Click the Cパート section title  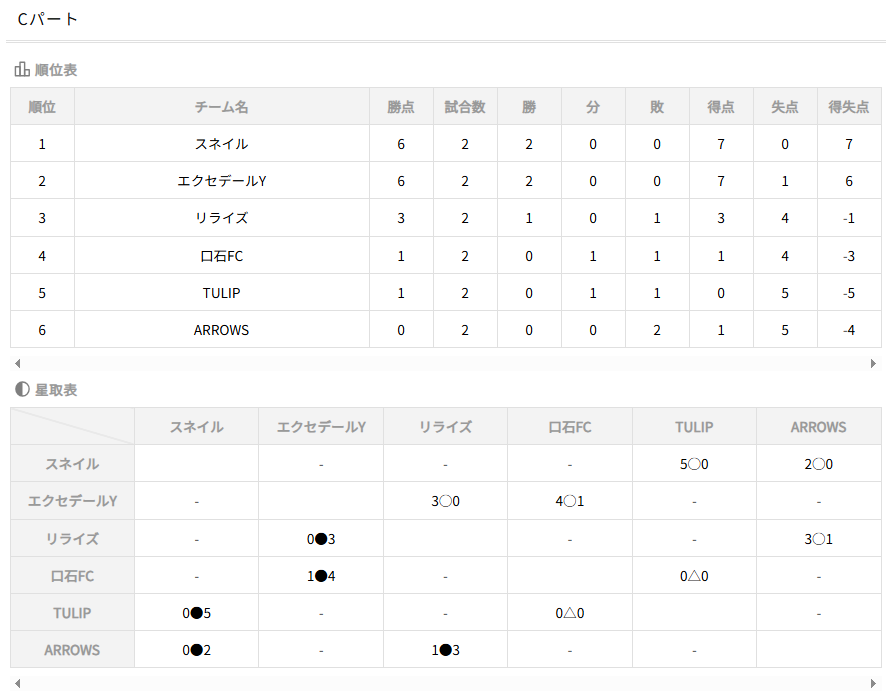coord(48,19)
